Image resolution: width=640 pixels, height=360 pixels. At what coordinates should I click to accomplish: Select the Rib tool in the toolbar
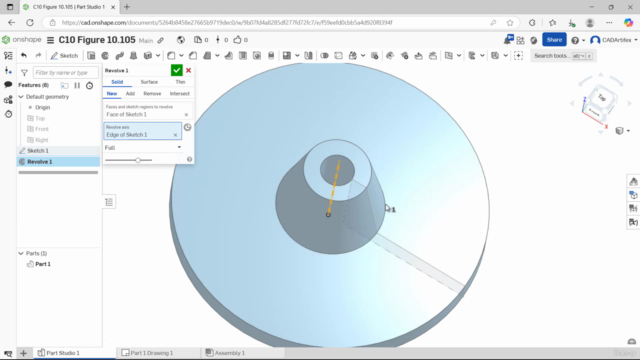[229, 56]
